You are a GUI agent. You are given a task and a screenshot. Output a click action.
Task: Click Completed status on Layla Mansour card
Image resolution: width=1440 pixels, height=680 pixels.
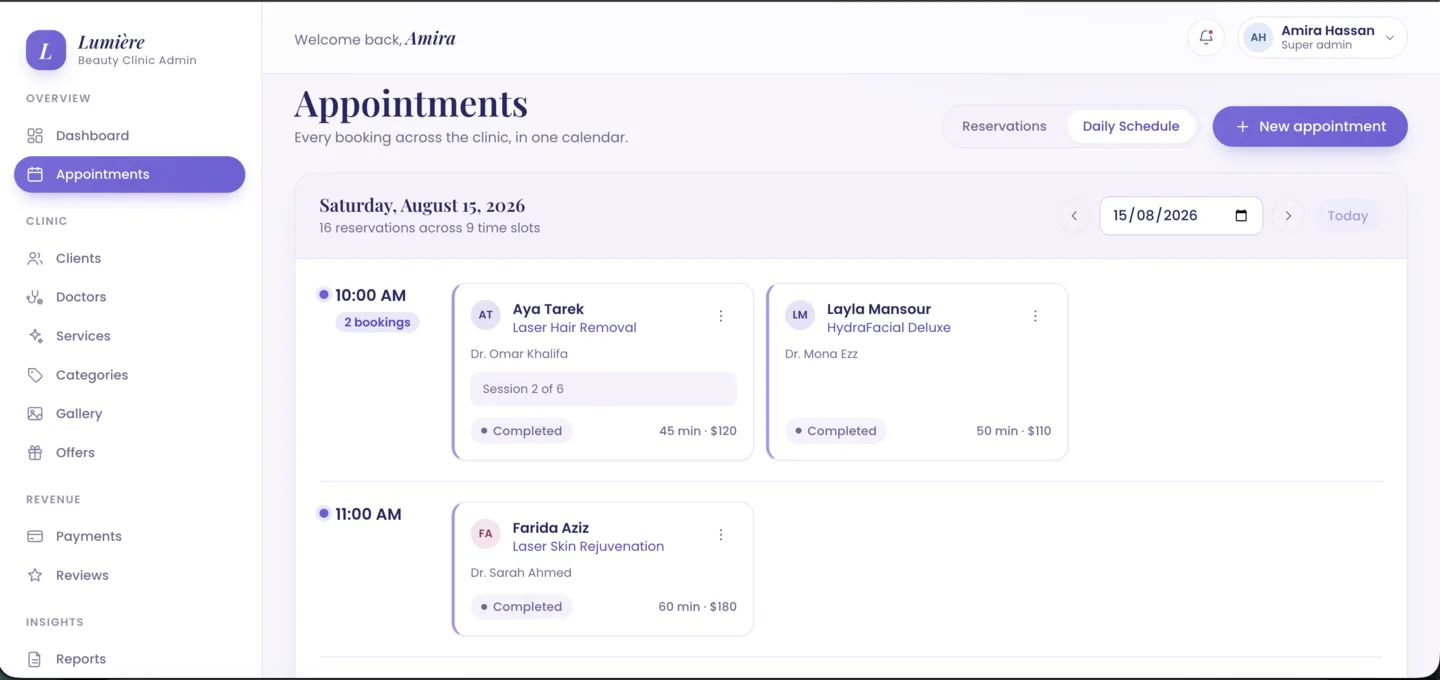click(835, 431)
